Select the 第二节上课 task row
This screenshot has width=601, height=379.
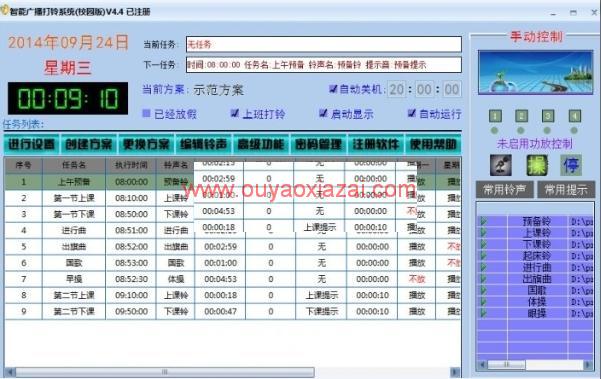(x=233, y=295)
